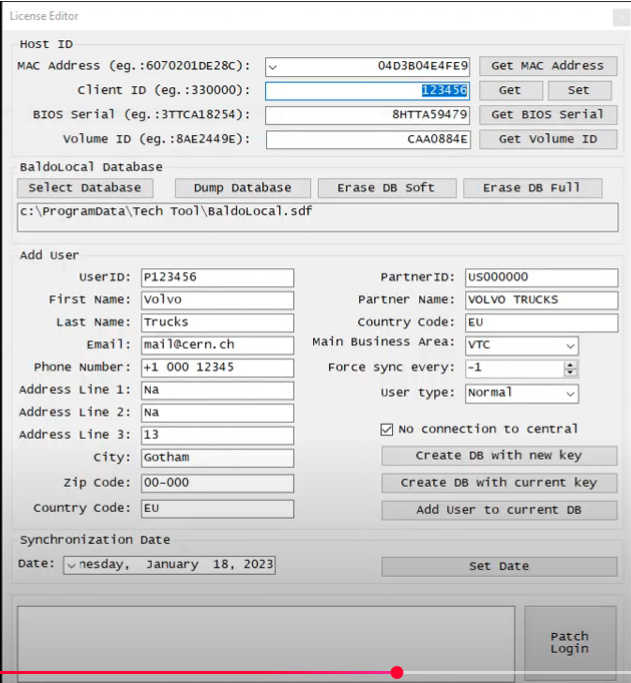
Task: Click Add User to current DB
Action: coord(499,510)
